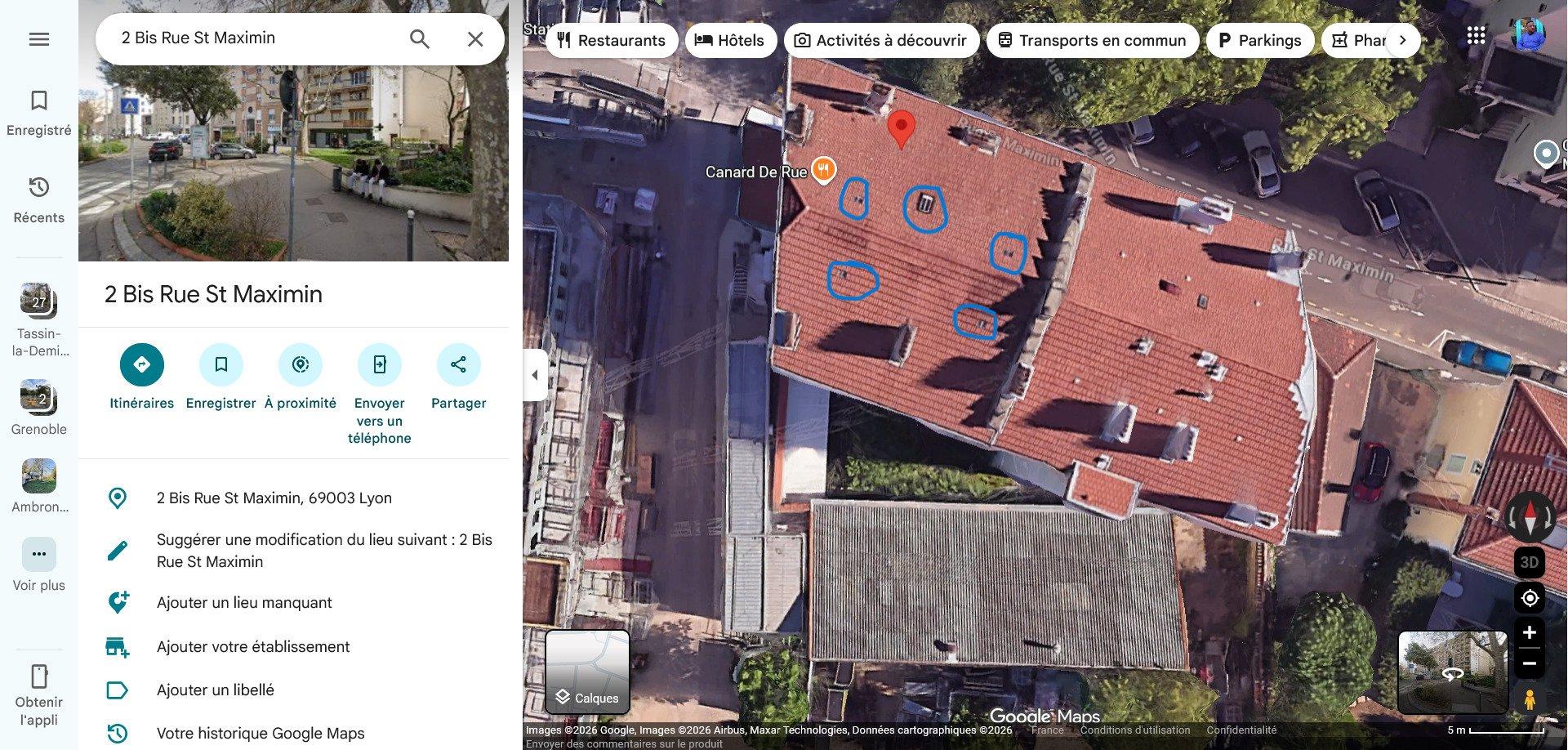Click the France link in the footer
The image size is (1568, 750).
pyautogui.click(x=1047, y=730)
